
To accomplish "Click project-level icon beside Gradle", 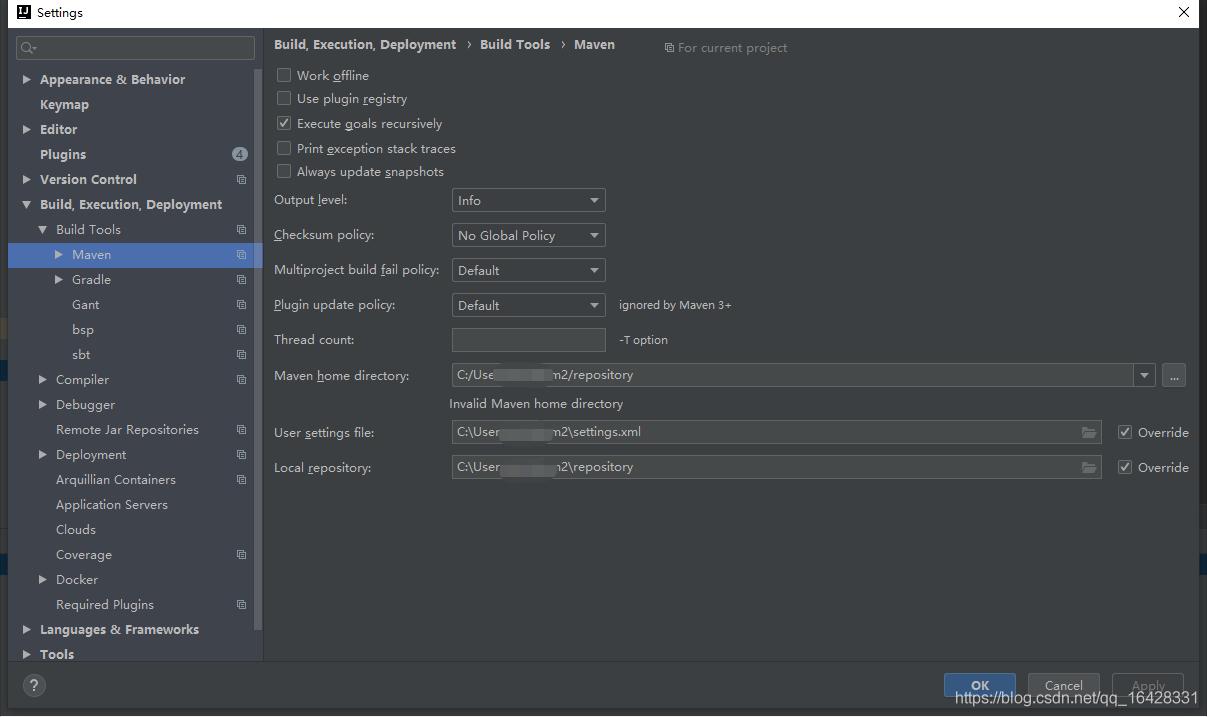I will (241, 280).
